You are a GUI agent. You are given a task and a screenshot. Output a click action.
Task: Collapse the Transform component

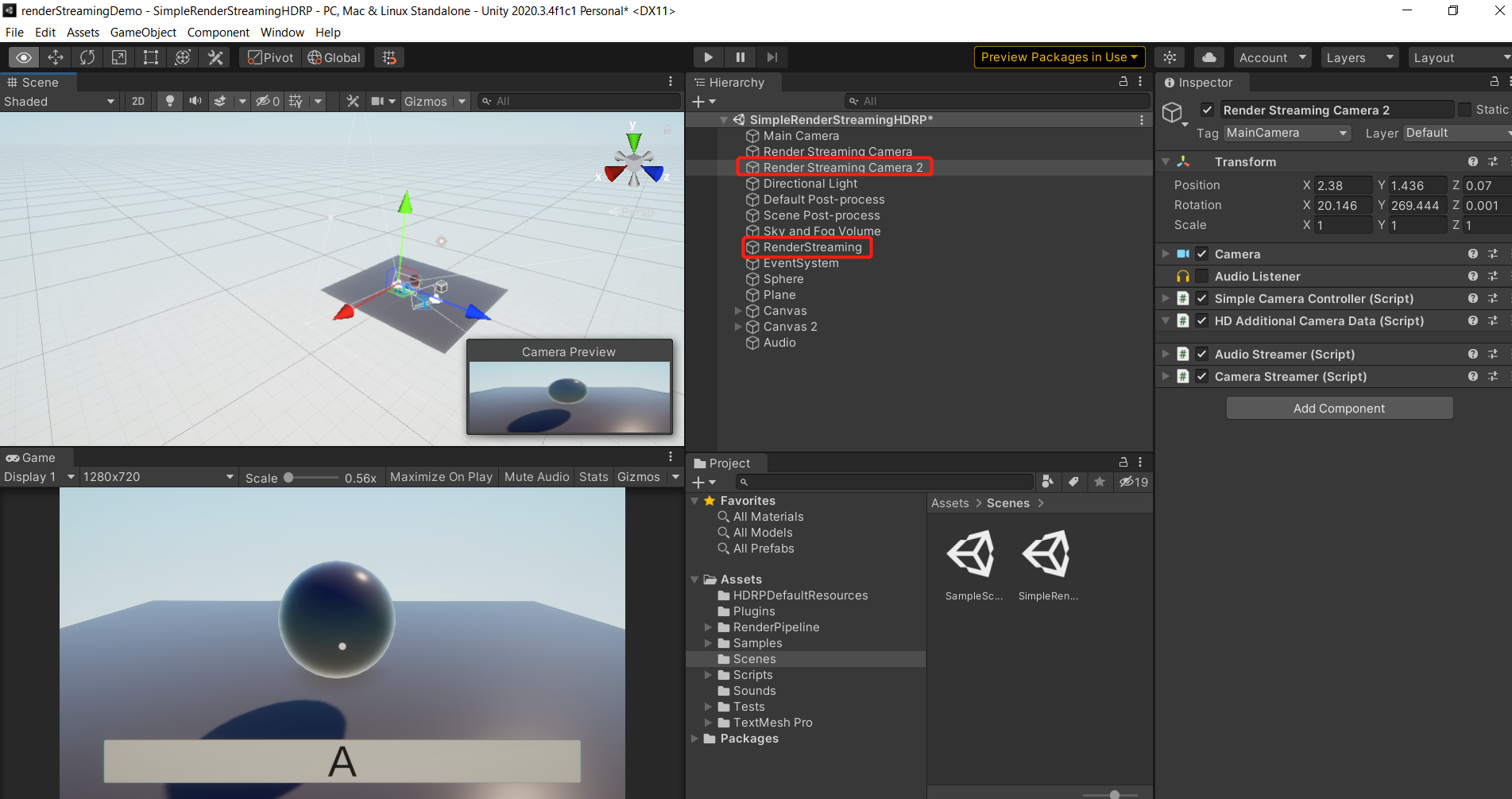(1166, 161)
